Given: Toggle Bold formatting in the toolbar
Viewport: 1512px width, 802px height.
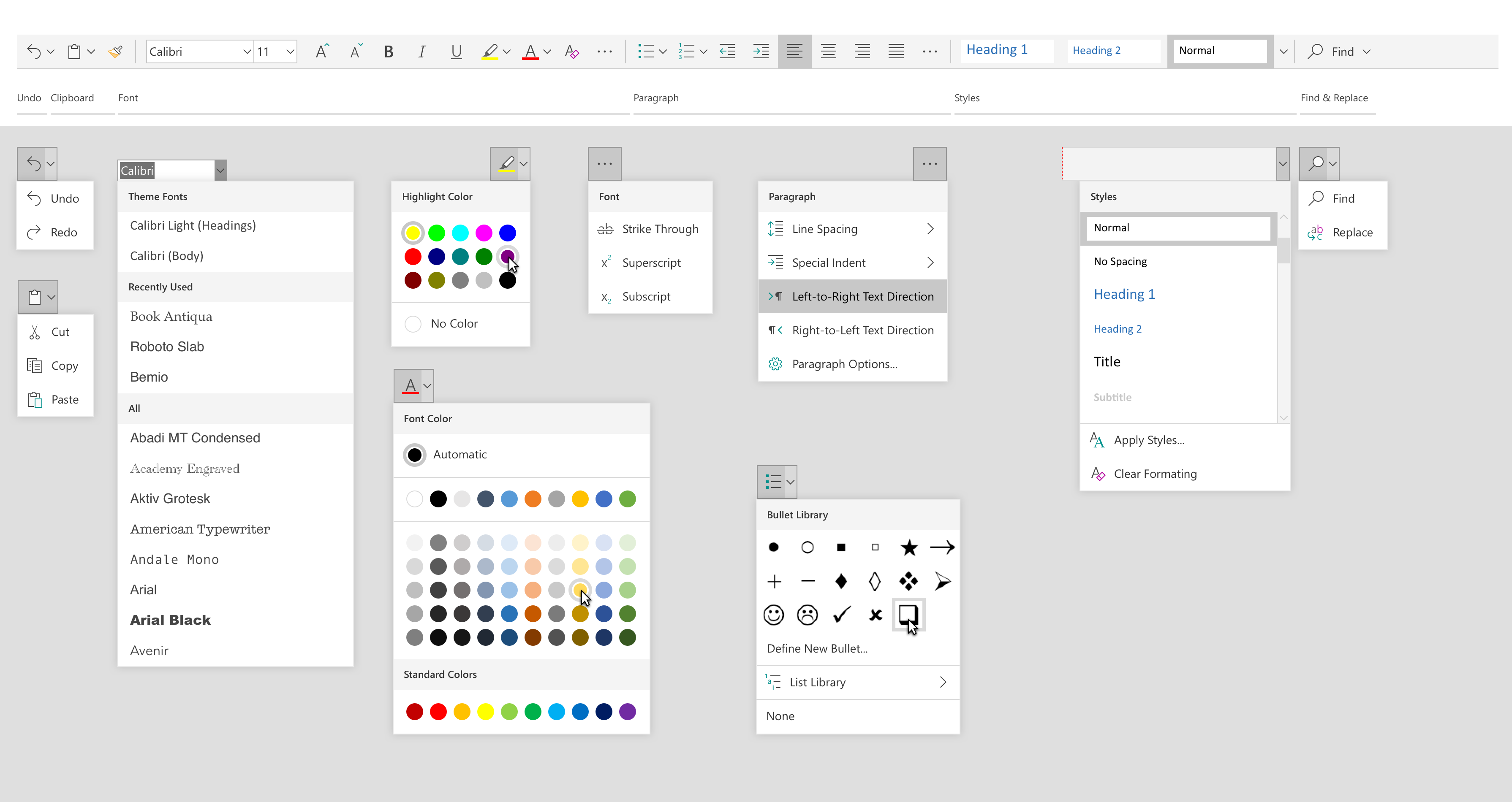Looking at the screenshot, I should pos(388,51).
